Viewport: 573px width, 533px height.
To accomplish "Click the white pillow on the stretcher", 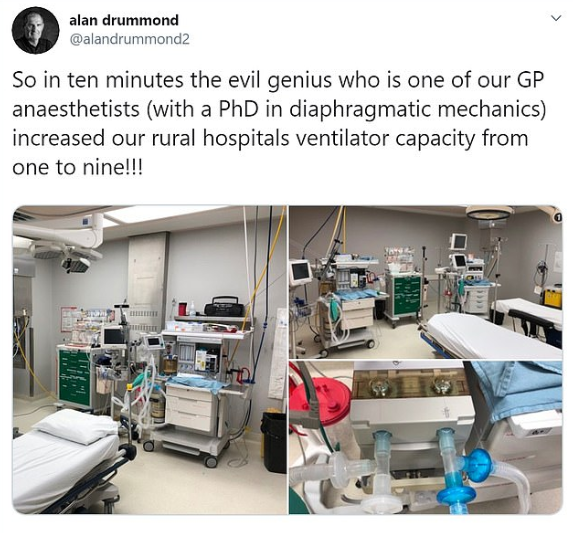I will coord(76,426).
